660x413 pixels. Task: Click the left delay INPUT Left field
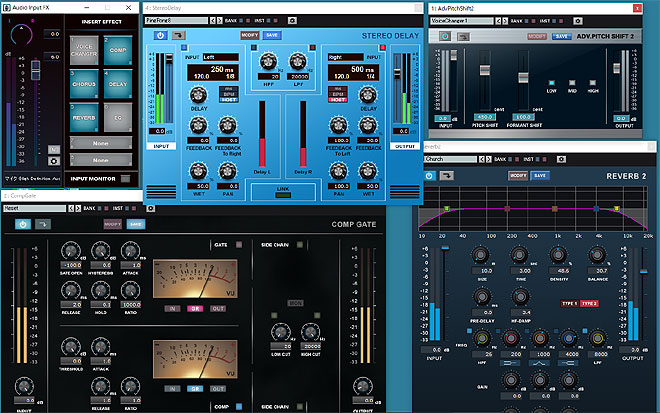[x=221, y=57]
